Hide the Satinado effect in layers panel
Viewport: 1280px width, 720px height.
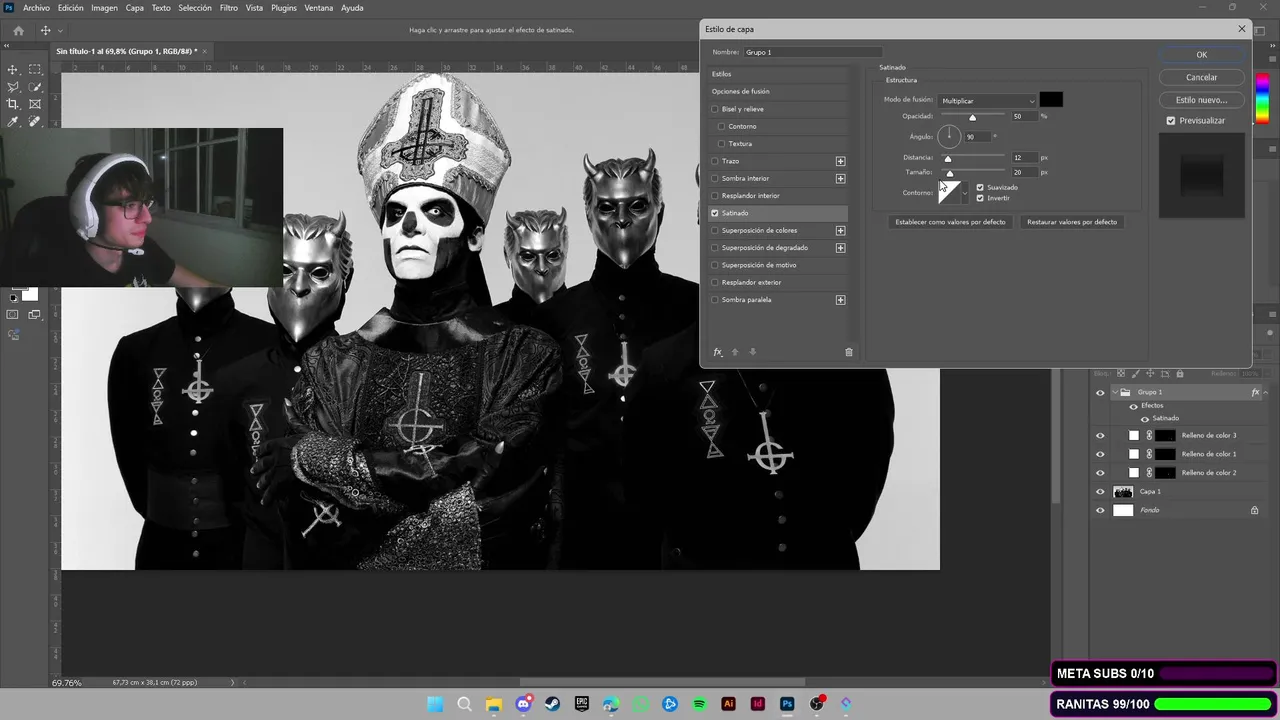pos(1145,418)
